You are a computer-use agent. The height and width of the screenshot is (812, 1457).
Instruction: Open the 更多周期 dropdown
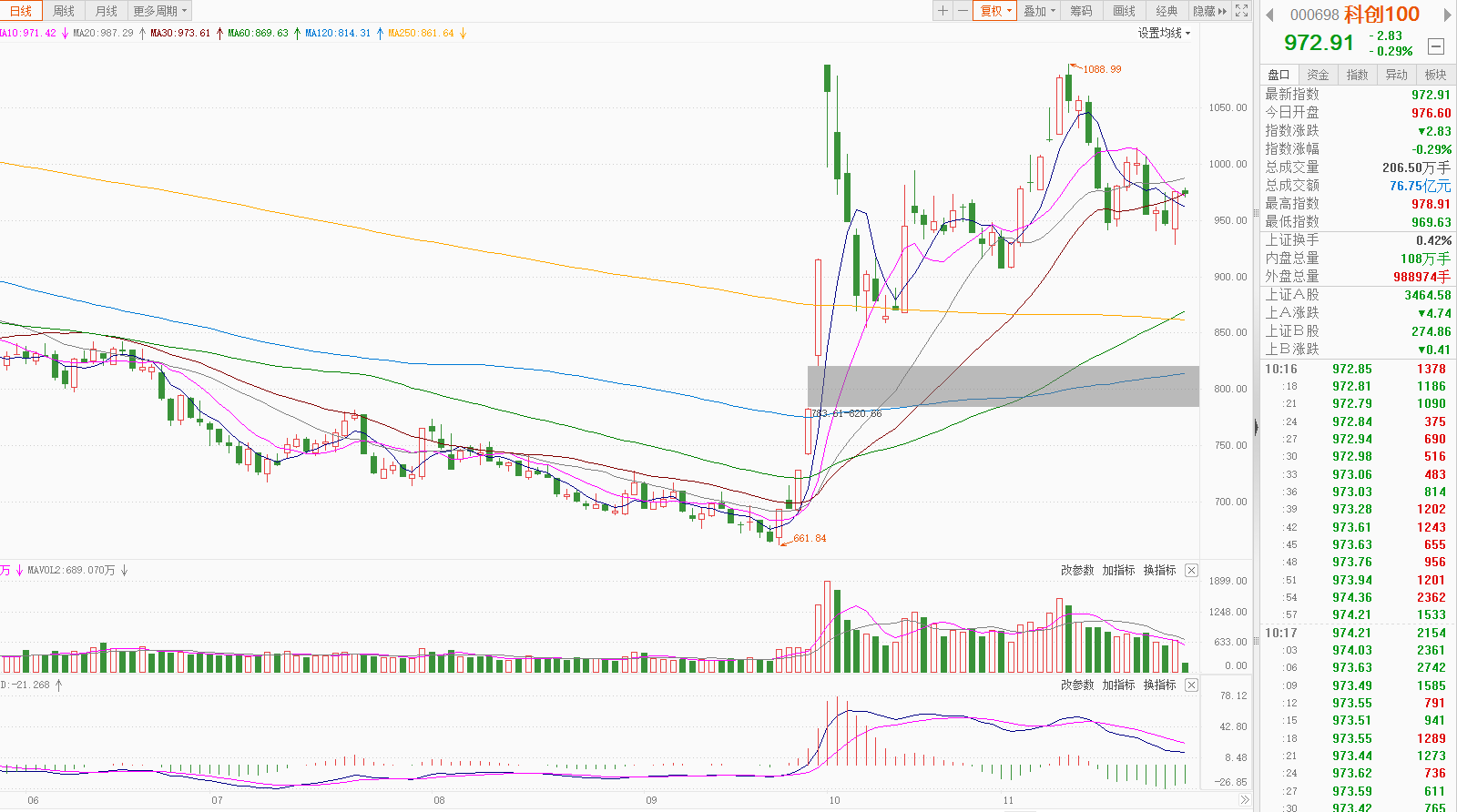click(x=159, y=11)
